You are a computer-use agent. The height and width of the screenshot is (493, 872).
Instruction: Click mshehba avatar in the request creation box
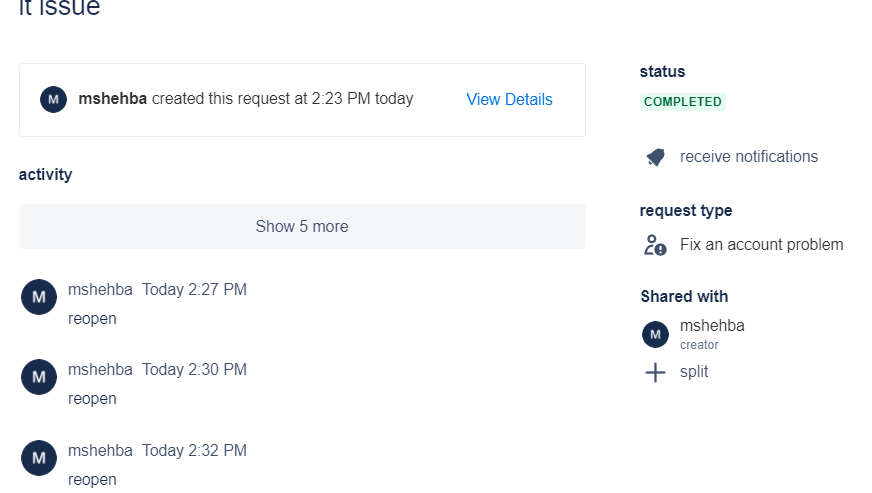[53, 99]
